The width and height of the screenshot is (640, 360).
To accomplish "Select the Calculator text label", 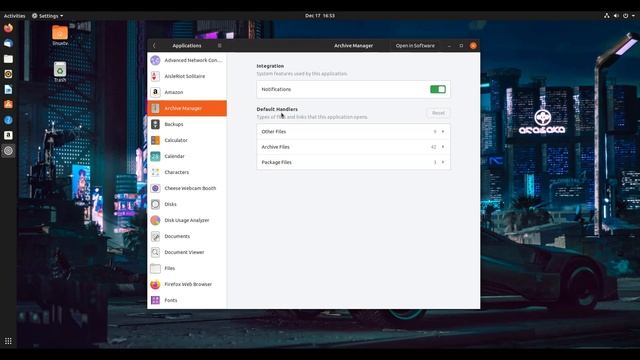I will [x=176, y=140].
